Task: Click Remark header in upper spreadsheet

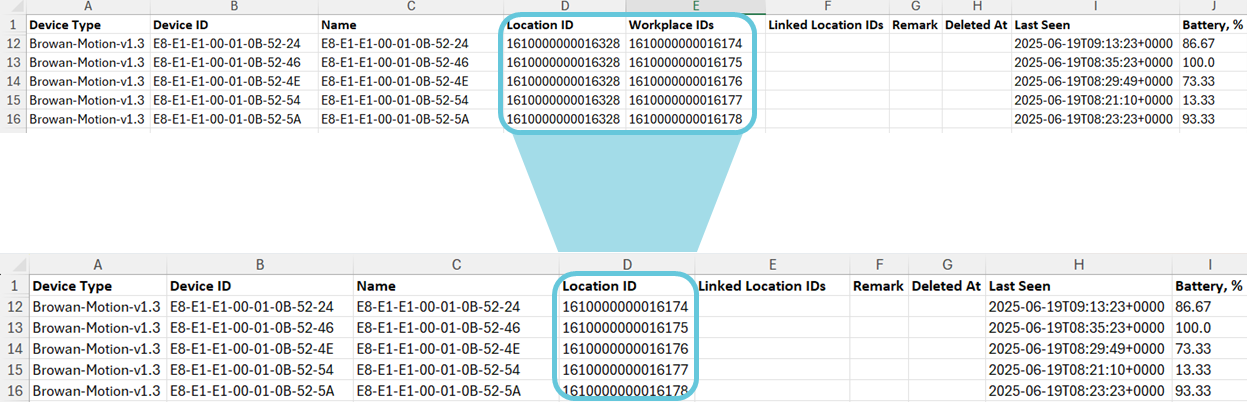Action: pos(915,24)
